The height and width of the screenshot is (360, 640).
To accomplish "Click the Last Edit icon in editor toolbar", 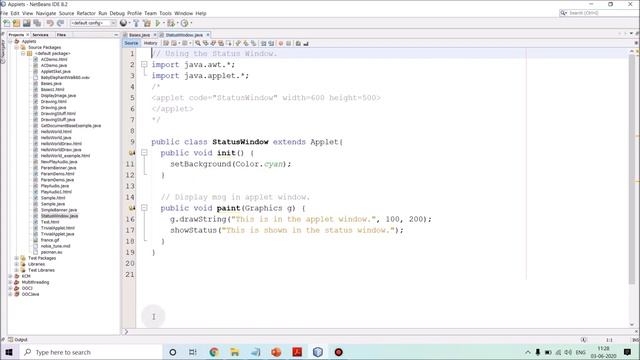I will coord(166,43).
